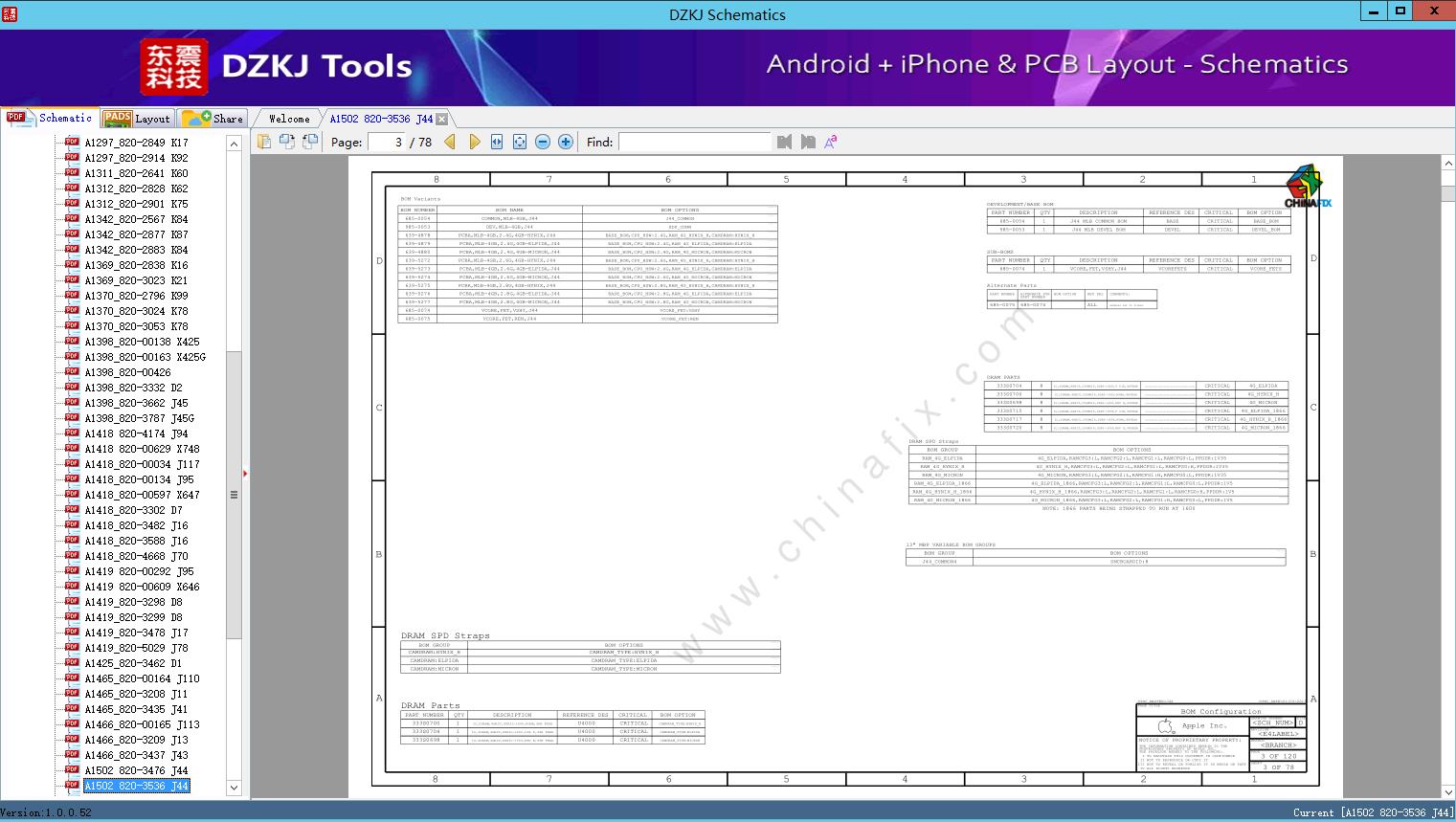Open A1418_820-4668 J70 schematic

136,556
